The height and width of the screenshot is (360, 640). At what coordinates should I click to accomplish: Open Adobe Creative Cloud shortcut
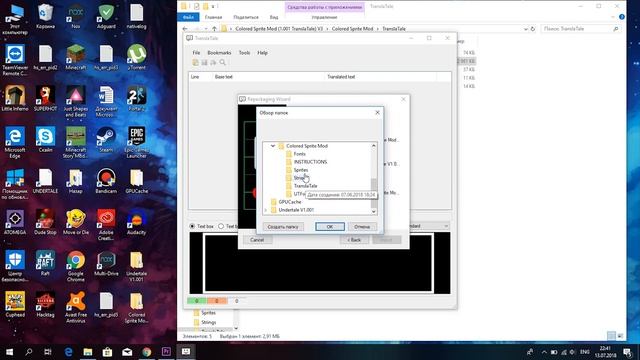pos(106,225)
